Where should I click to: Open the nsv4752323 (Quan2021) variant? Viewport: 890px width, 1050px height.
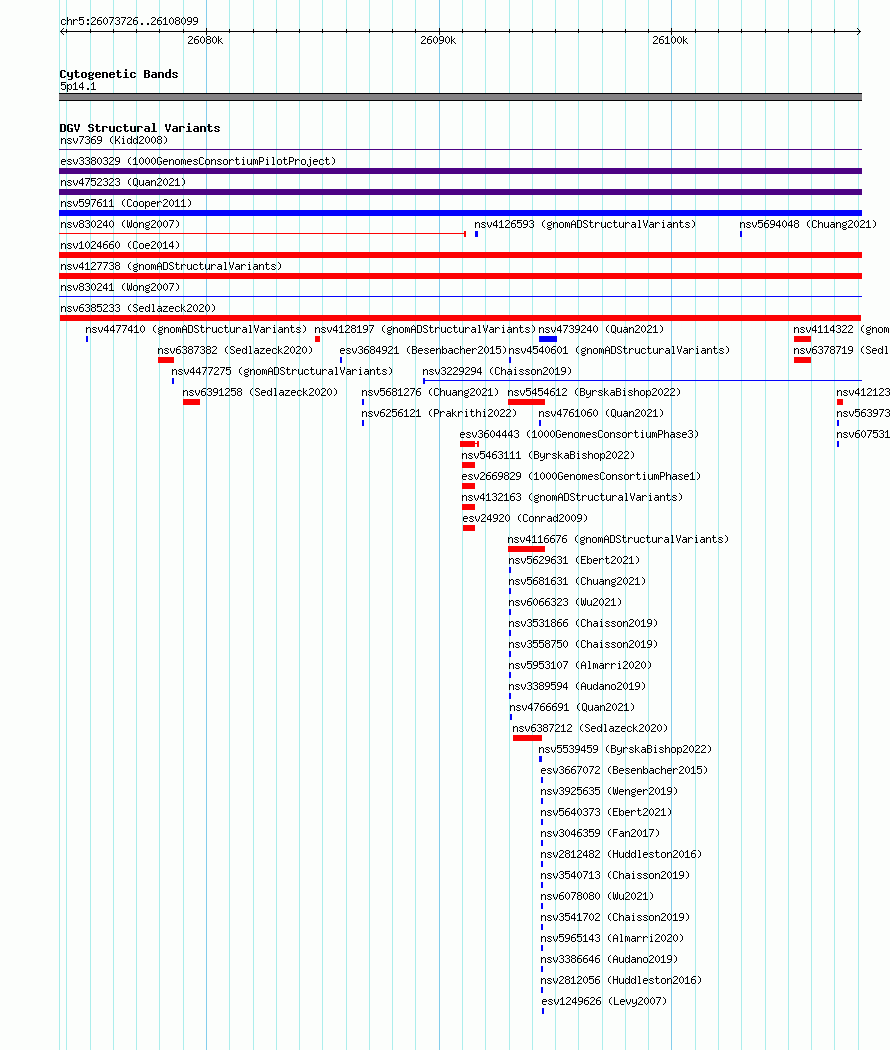[123, 182]
